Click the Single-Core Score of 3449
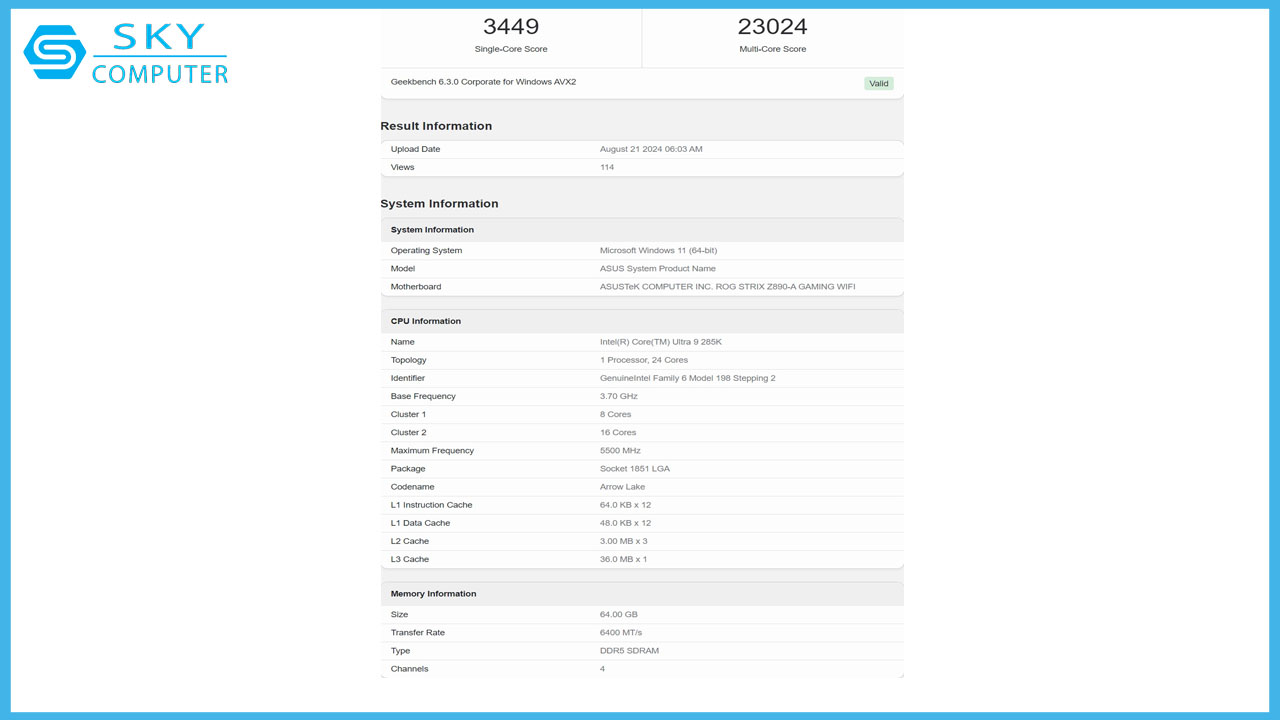1280x720 pixels. point(511,26)
